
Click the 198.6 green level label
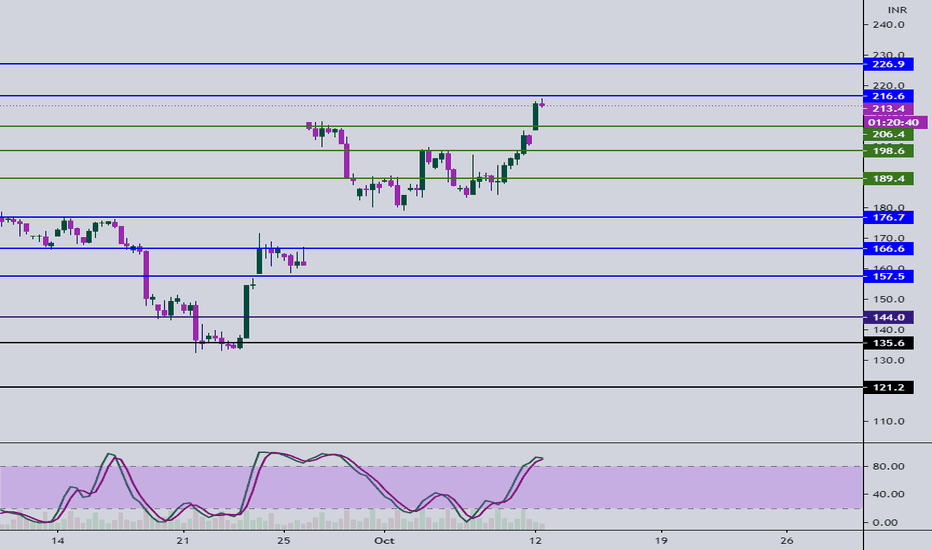pos(888,151)
